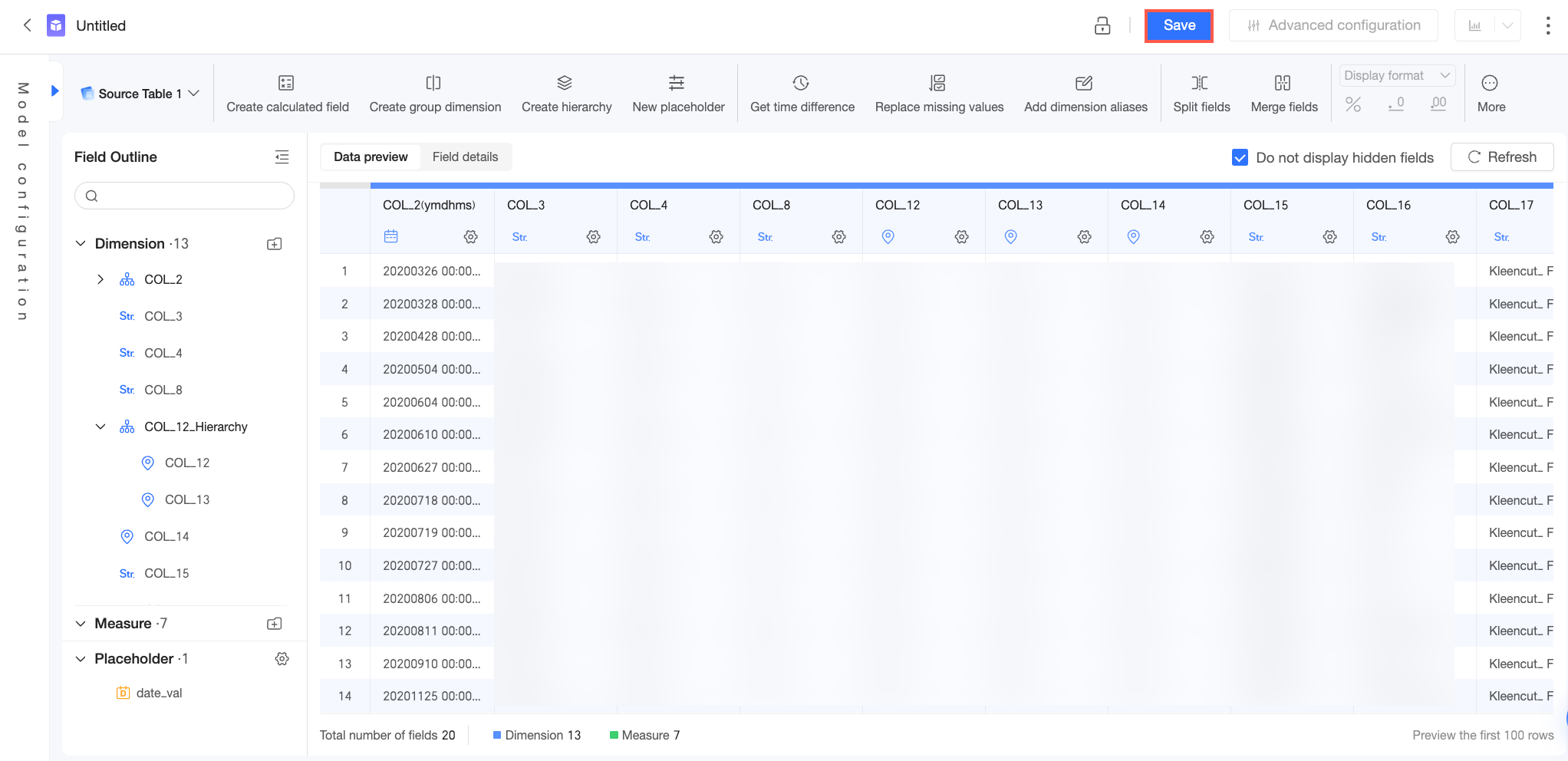Open settings gear for COL_16 column
The image size is (1568, 761).
tap(1453, 237)
